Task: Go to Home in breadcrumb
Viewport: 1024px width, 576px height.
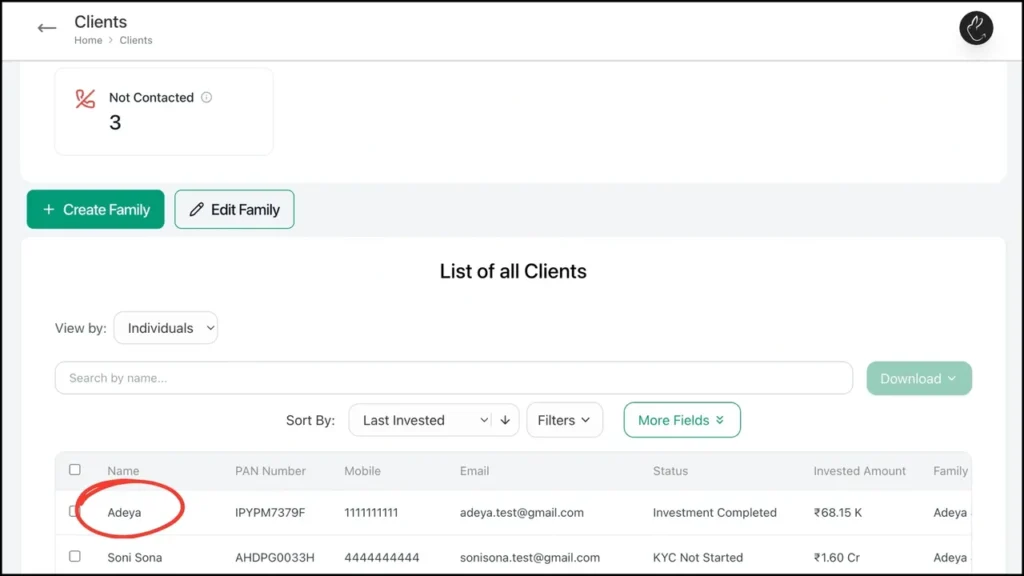Action: [88, 41]
